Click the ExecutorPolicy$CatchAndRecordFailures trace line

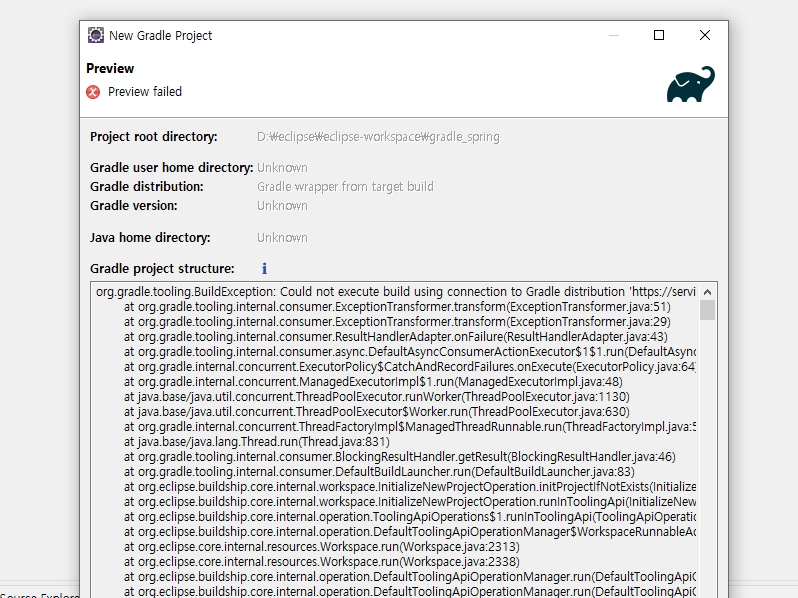tap(410, 367)
